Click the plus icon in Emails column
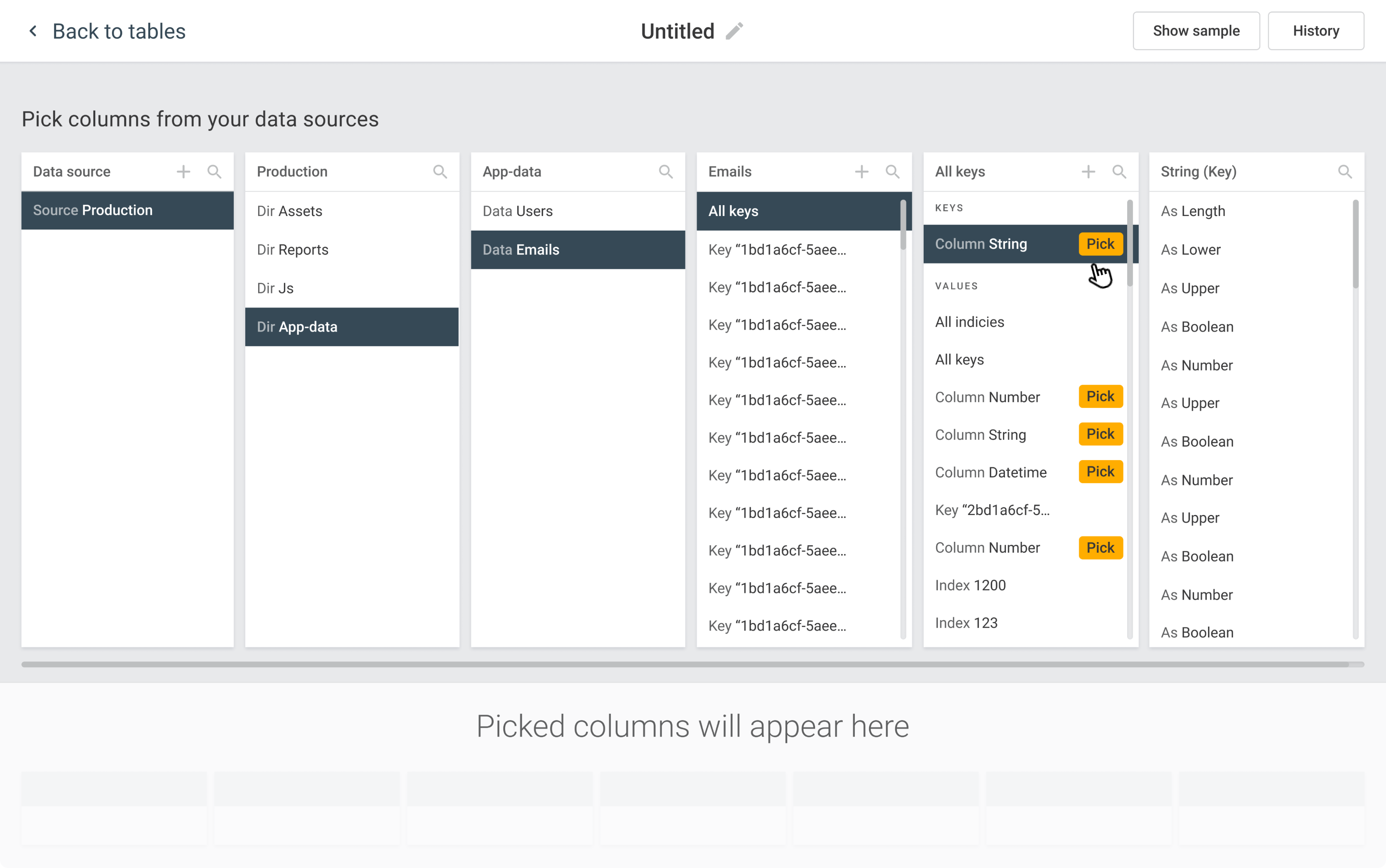Screen dimensions: 1386x868 [861, 172]
